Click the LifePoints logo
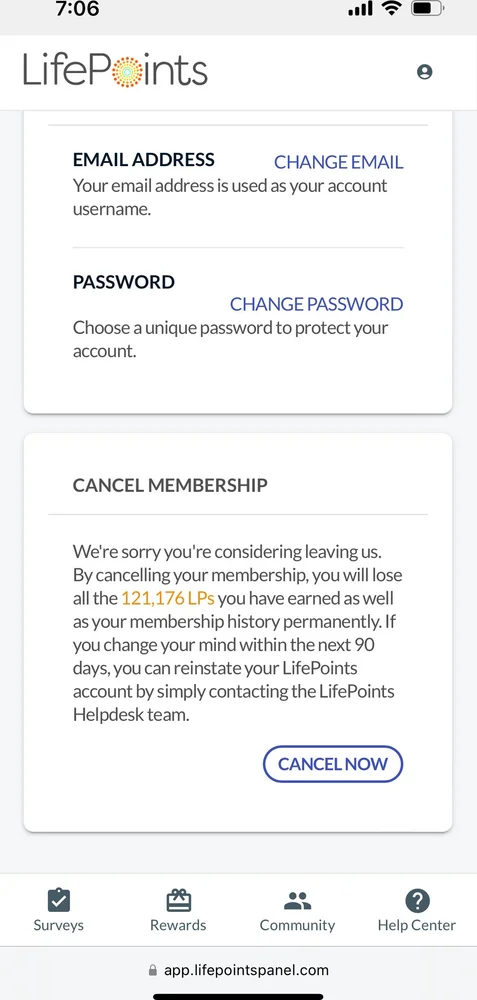 tap(115, 70)
